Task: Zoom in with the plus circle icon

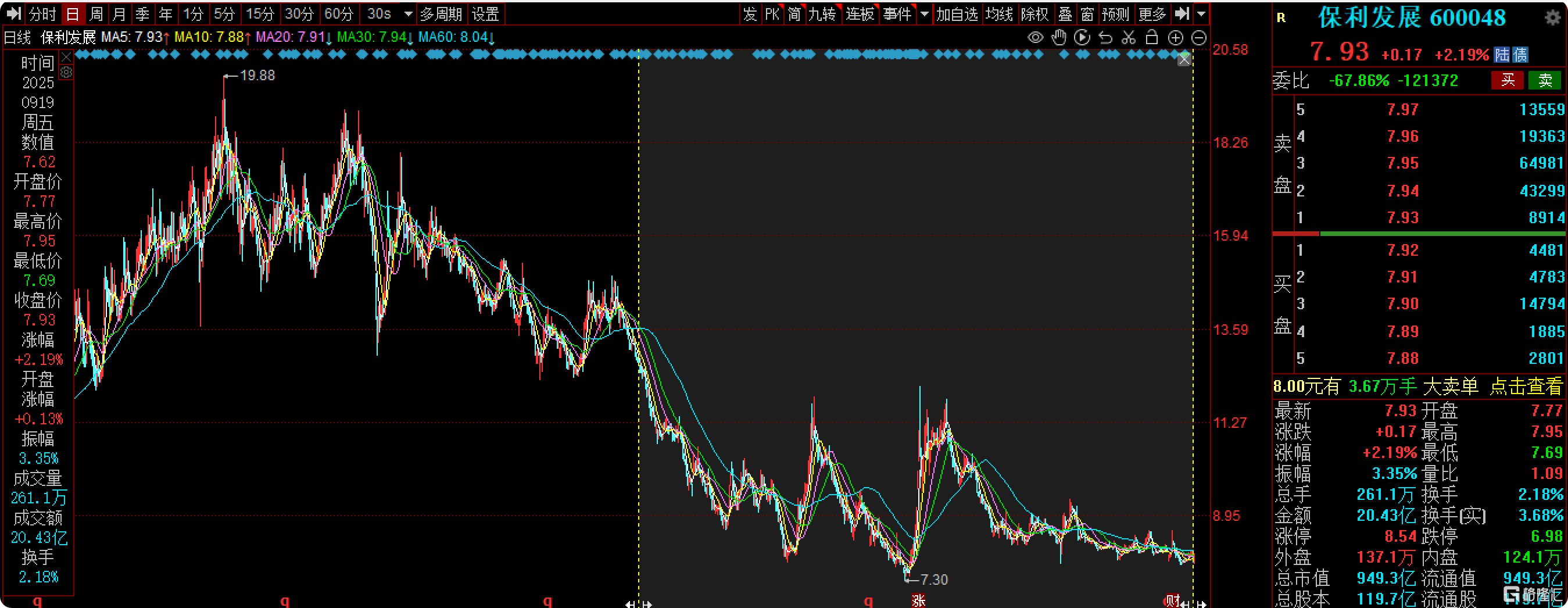Action: pyautogui.click(x=1175, y=38)
